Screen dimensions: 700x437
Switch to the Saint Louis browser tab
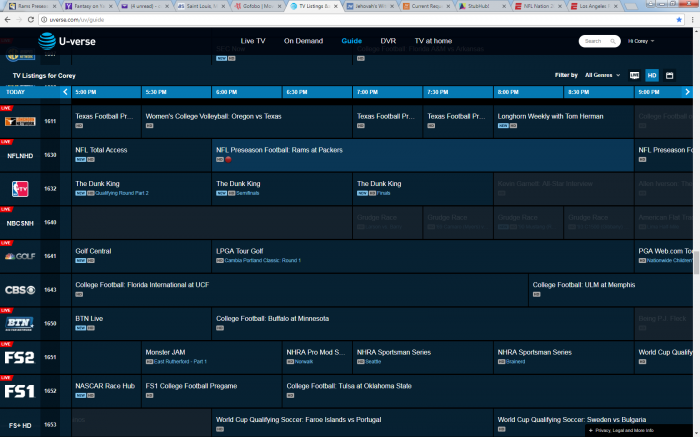[200, 6]
